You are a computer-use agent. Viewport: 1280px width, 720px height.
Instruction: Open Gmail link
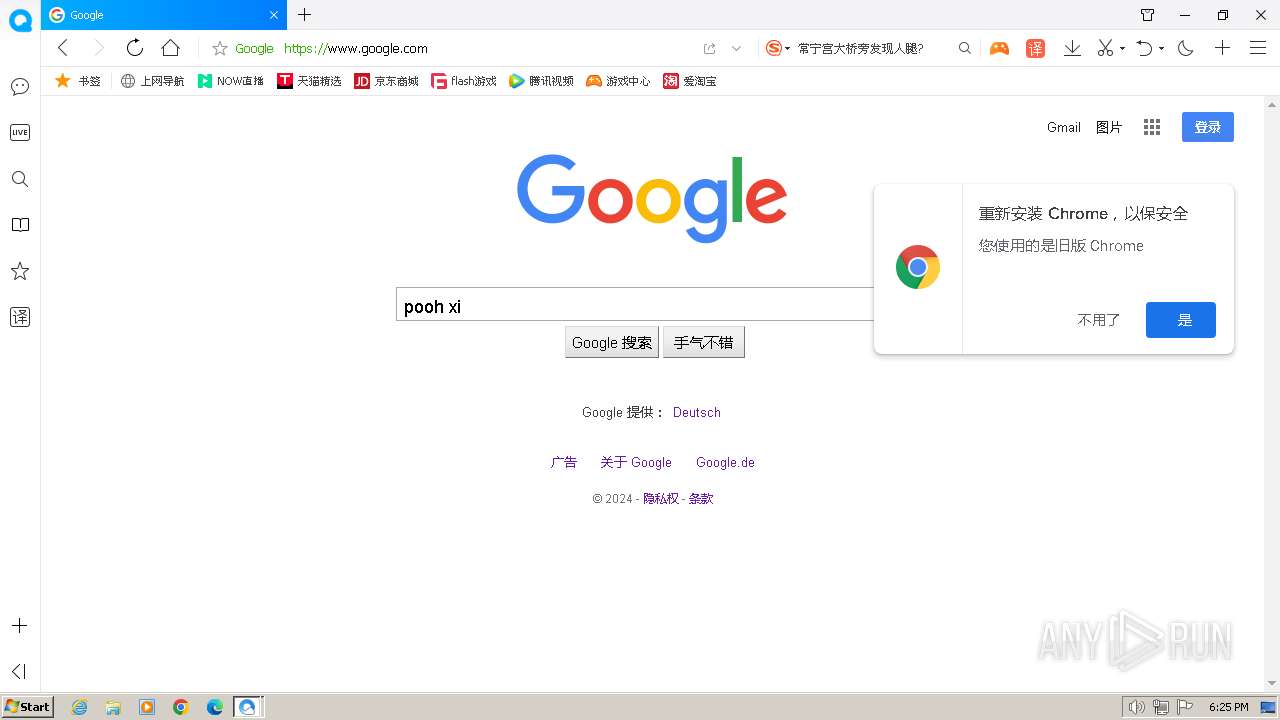(x=1064, y=127)
